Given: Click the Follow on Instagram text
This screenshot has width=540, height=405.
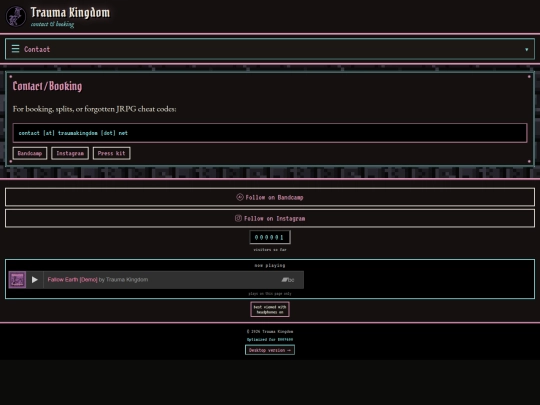Looking at the screenshot, I should [x=274, y=218].
